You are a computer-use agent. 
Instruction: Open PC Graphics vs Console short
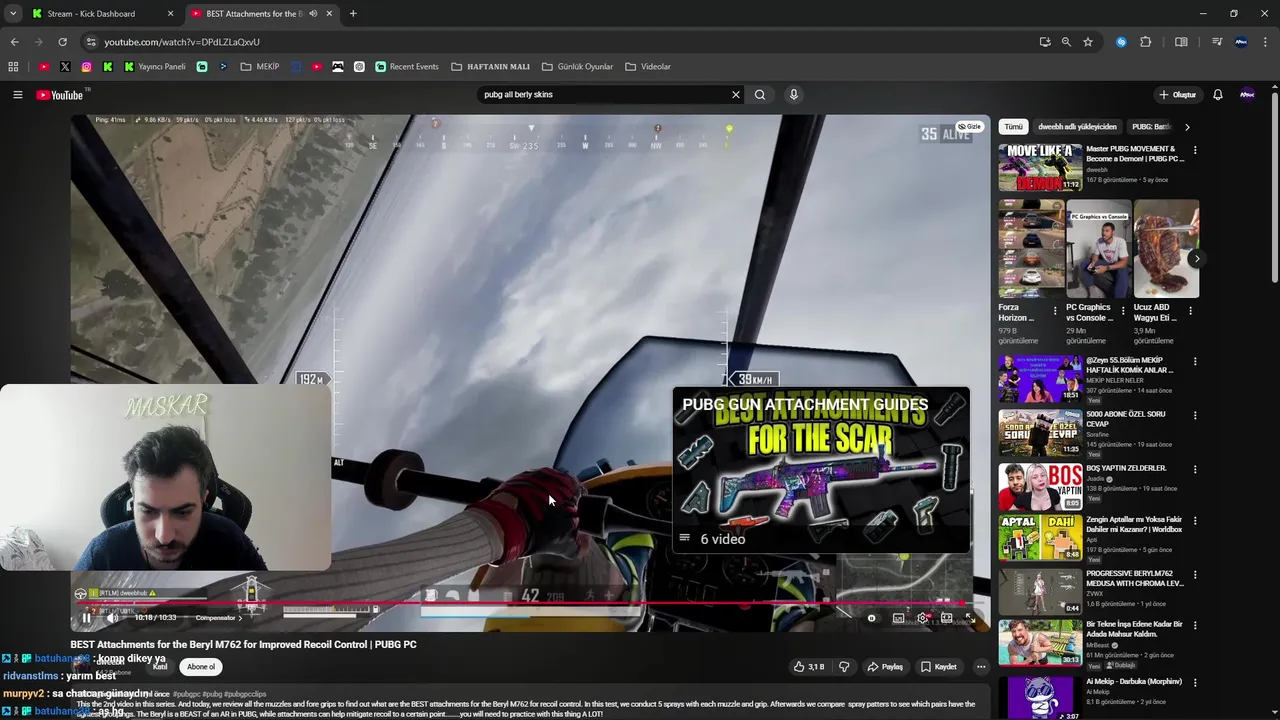click(x=1098, y=249)
